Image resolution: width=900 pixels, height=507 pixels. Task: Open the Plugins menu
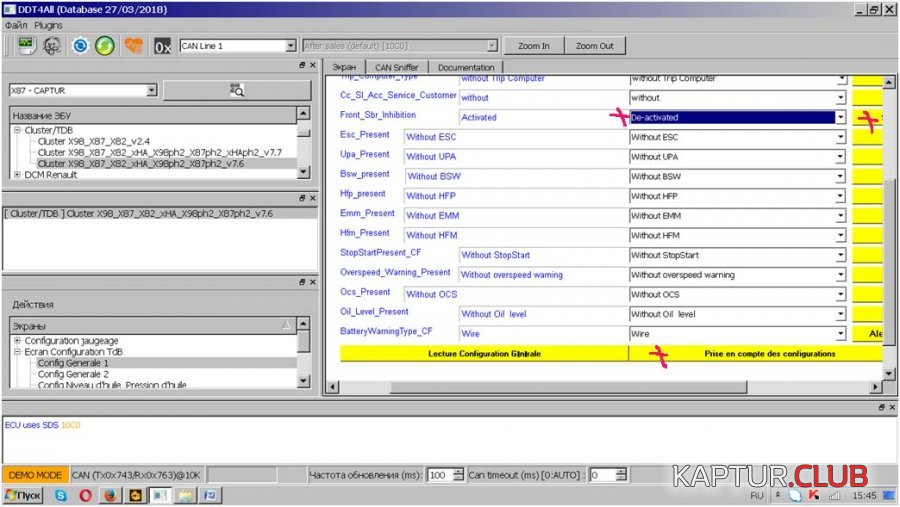point(48,25)
